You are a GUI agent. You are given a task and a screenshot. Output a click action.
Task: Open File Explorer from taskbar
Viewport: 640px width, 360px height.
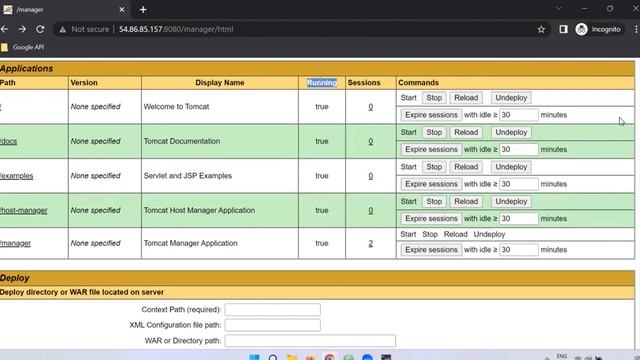click(292, 358)
